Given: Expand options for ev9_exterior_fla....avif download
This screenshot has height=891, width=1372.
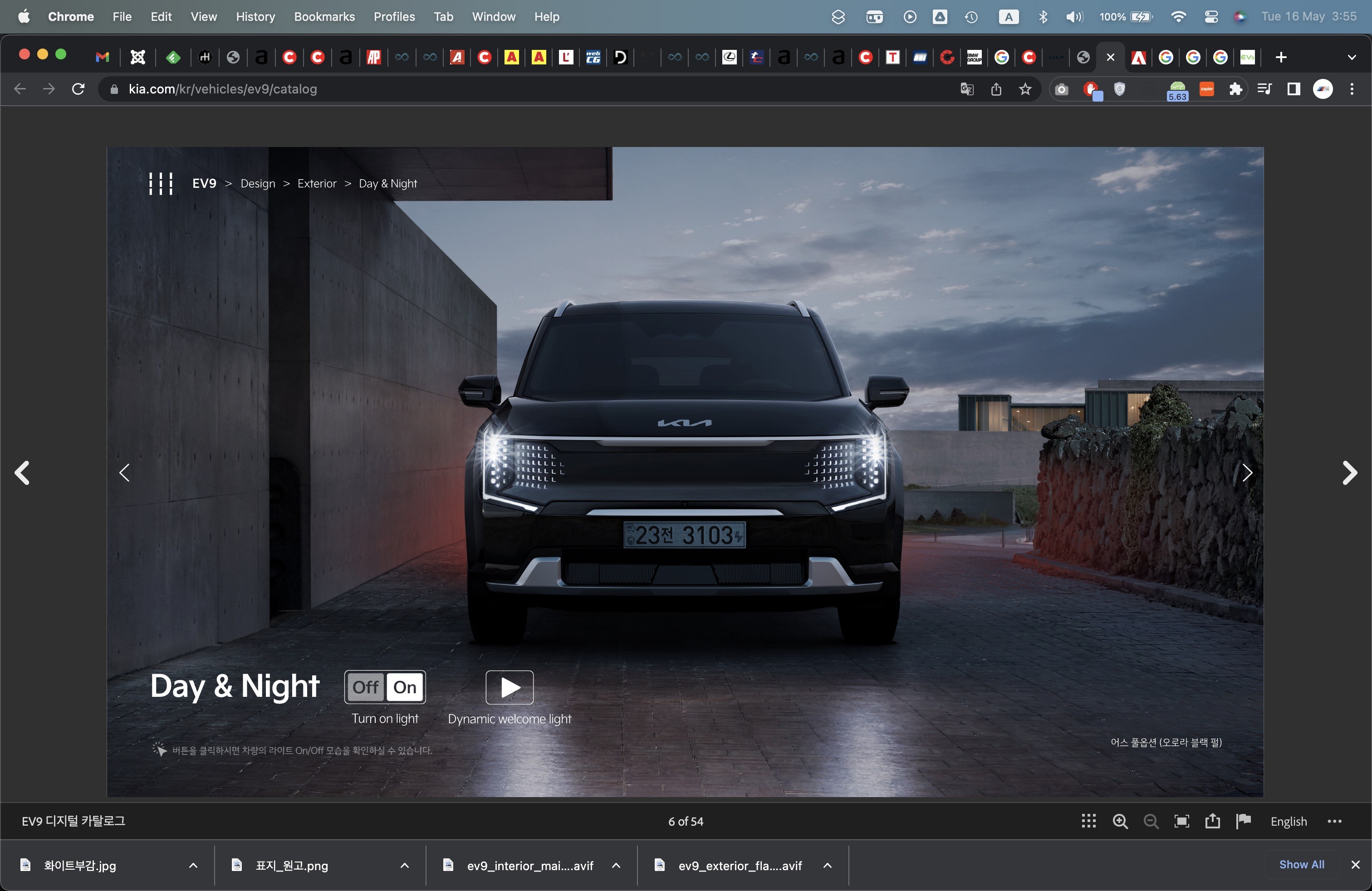Looking at the screenshot, I should (827, 866).
